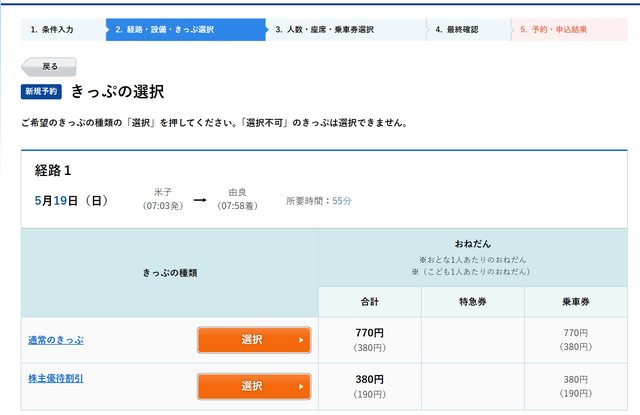Open the 通常のきっぷ link
This screenshot has height=415, width=640.
tap(56, 340)
